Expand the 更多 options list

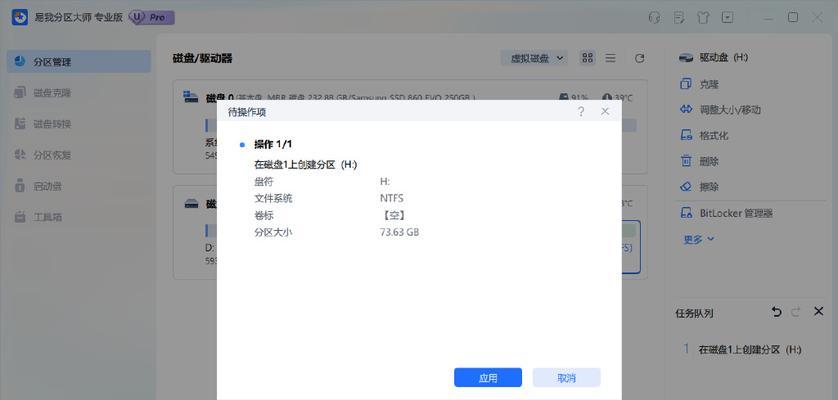point(699,239)
